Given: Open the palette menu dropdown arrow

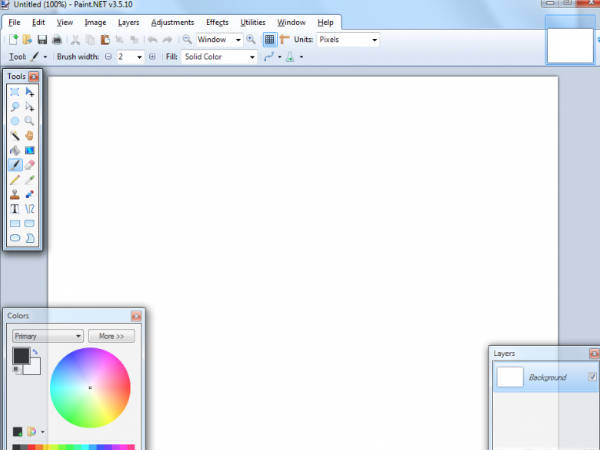Looking at the screenshot, I should coord(42,432).
